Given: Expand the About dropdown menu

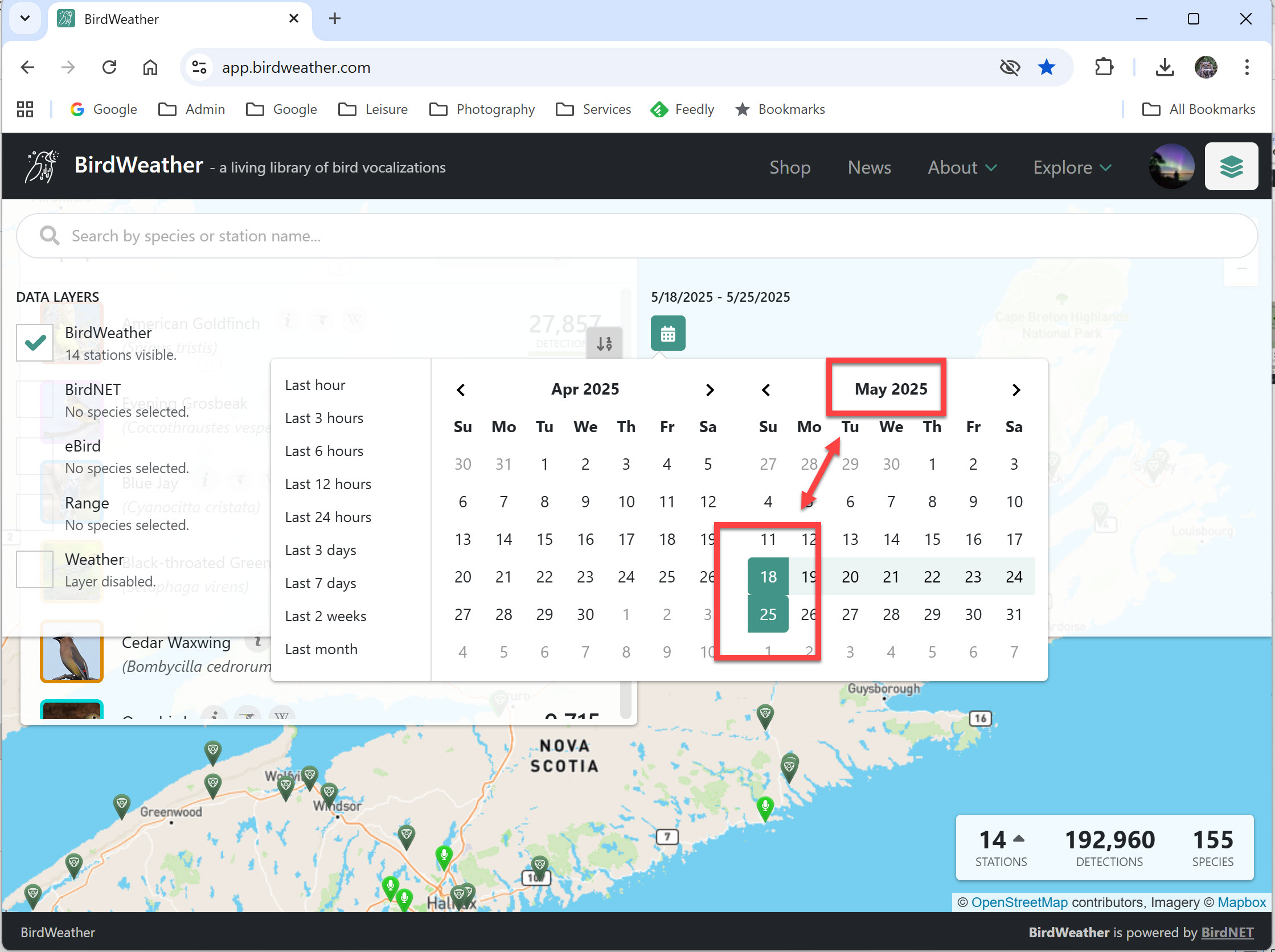Looking at the screenshot, I should click(x=961, y=168).
